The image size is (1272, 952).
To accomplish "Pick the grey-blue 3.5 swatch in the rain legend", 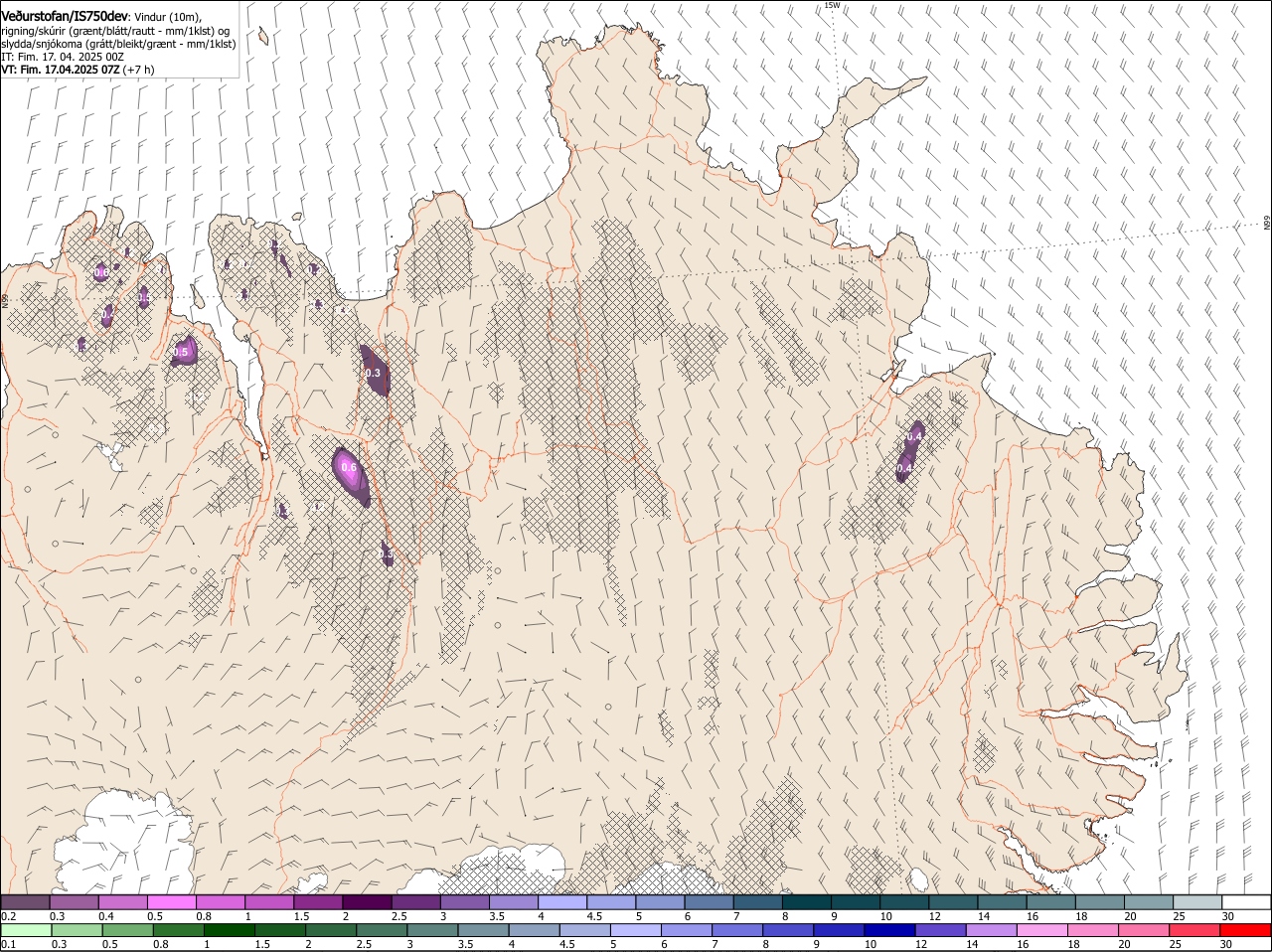I will [483, 930].
